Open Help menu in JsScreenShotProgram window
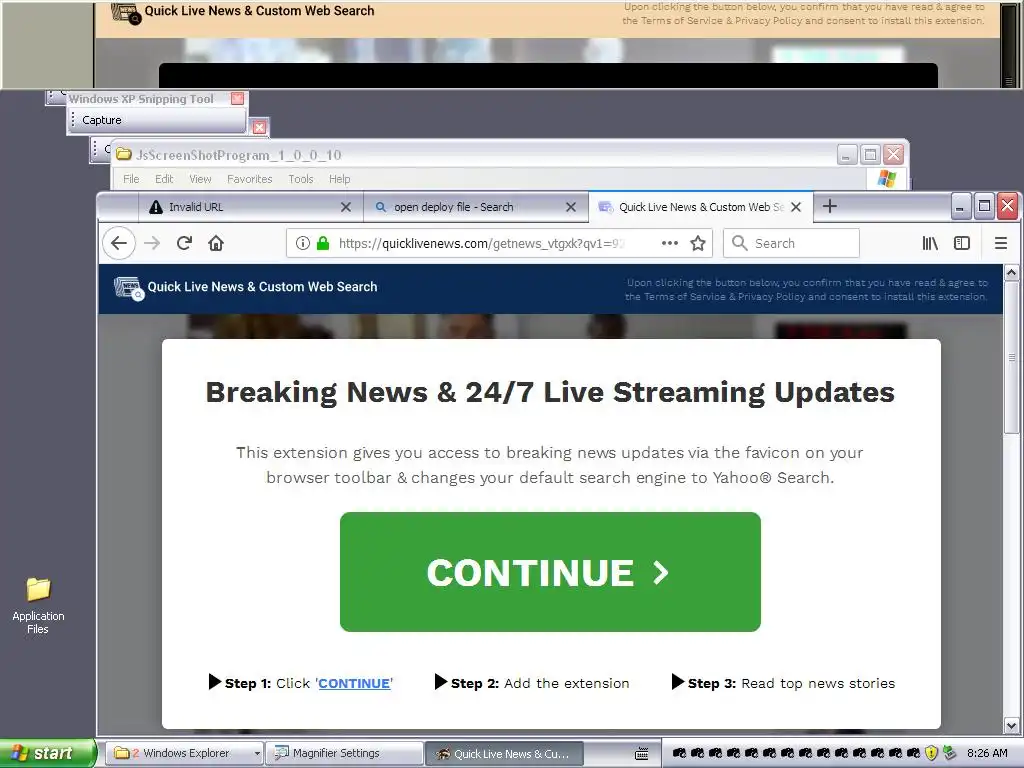Screen dimensions: 1024x768 point(340,179)
